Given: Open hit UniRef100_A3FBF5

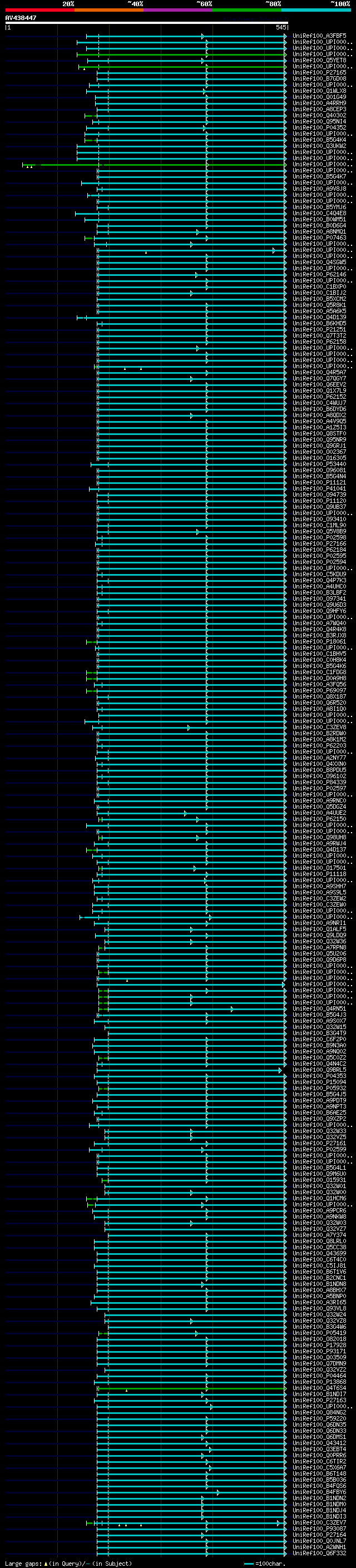Looking at the screenshot, I should [319, 36].
